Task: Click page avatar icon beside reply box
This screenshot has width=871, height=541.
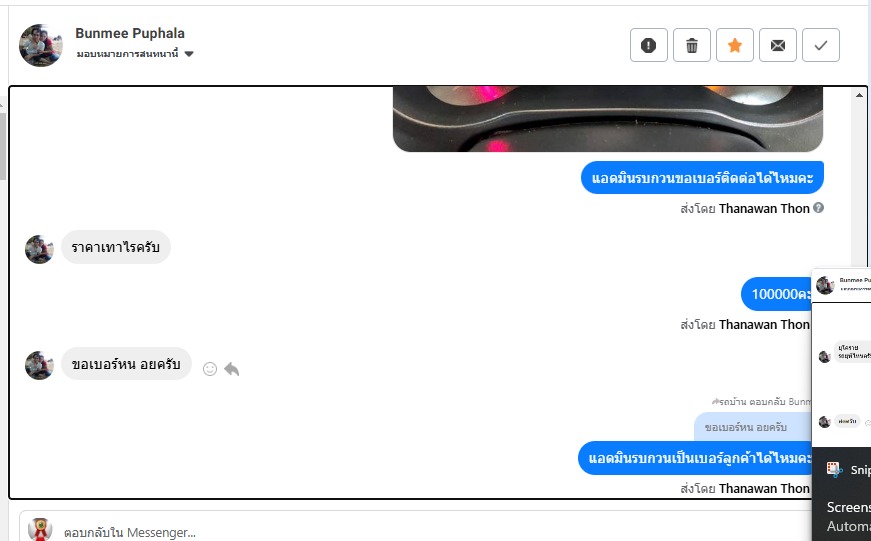Action: point(40,530)
